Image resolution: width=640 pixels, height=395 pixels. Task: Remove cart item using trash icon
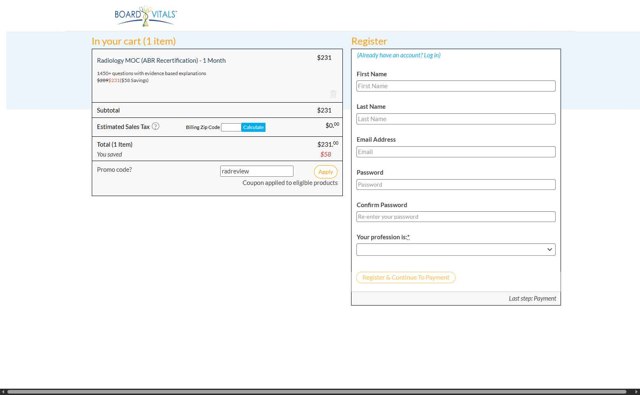click(333, 94)
